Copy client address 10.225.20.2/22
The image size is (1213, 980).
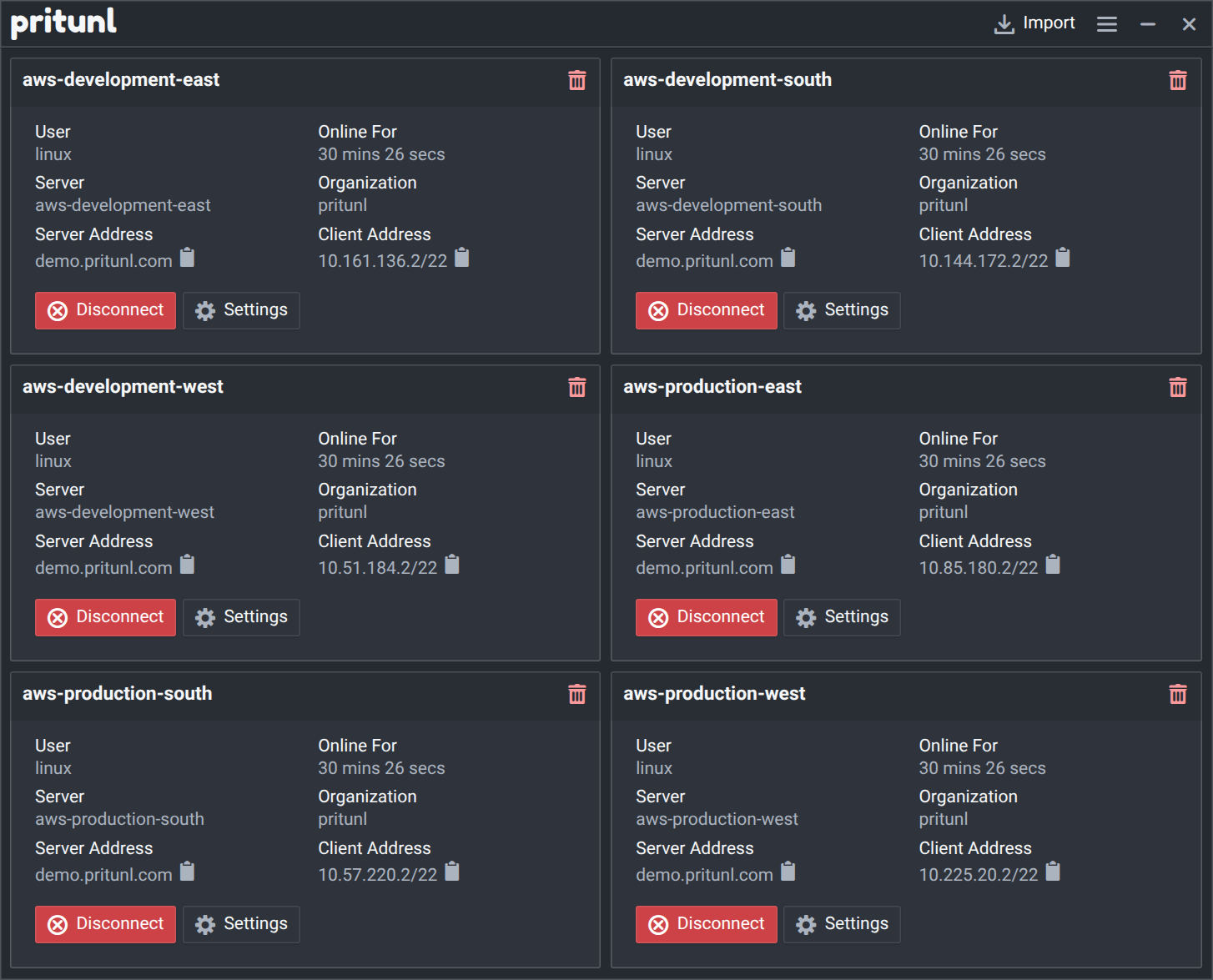point(1053,872)
